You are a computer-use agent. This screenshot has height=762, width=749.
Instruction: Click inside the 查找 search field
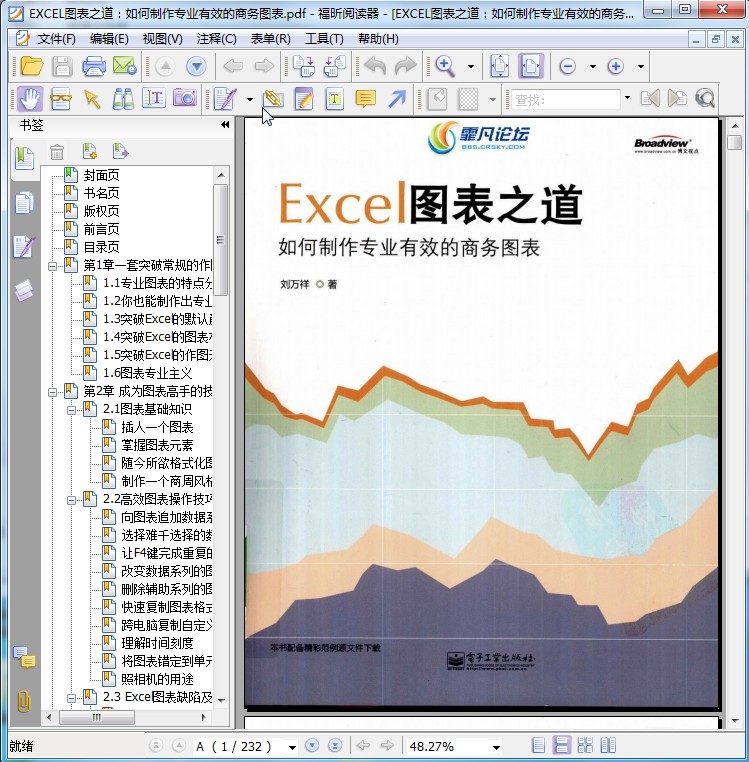pyautogui.click(x=566, y=100)
